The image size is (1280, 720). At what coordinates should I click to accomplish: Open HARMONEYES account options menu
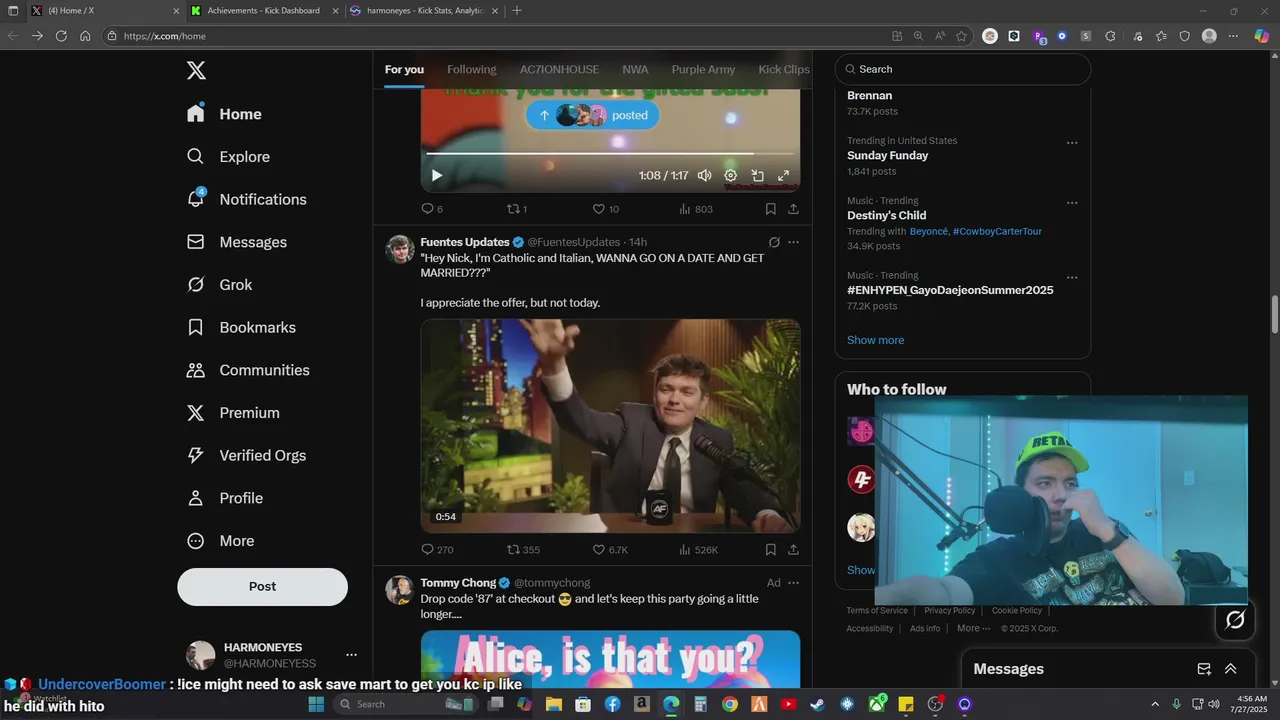click(x=351, y=655)
